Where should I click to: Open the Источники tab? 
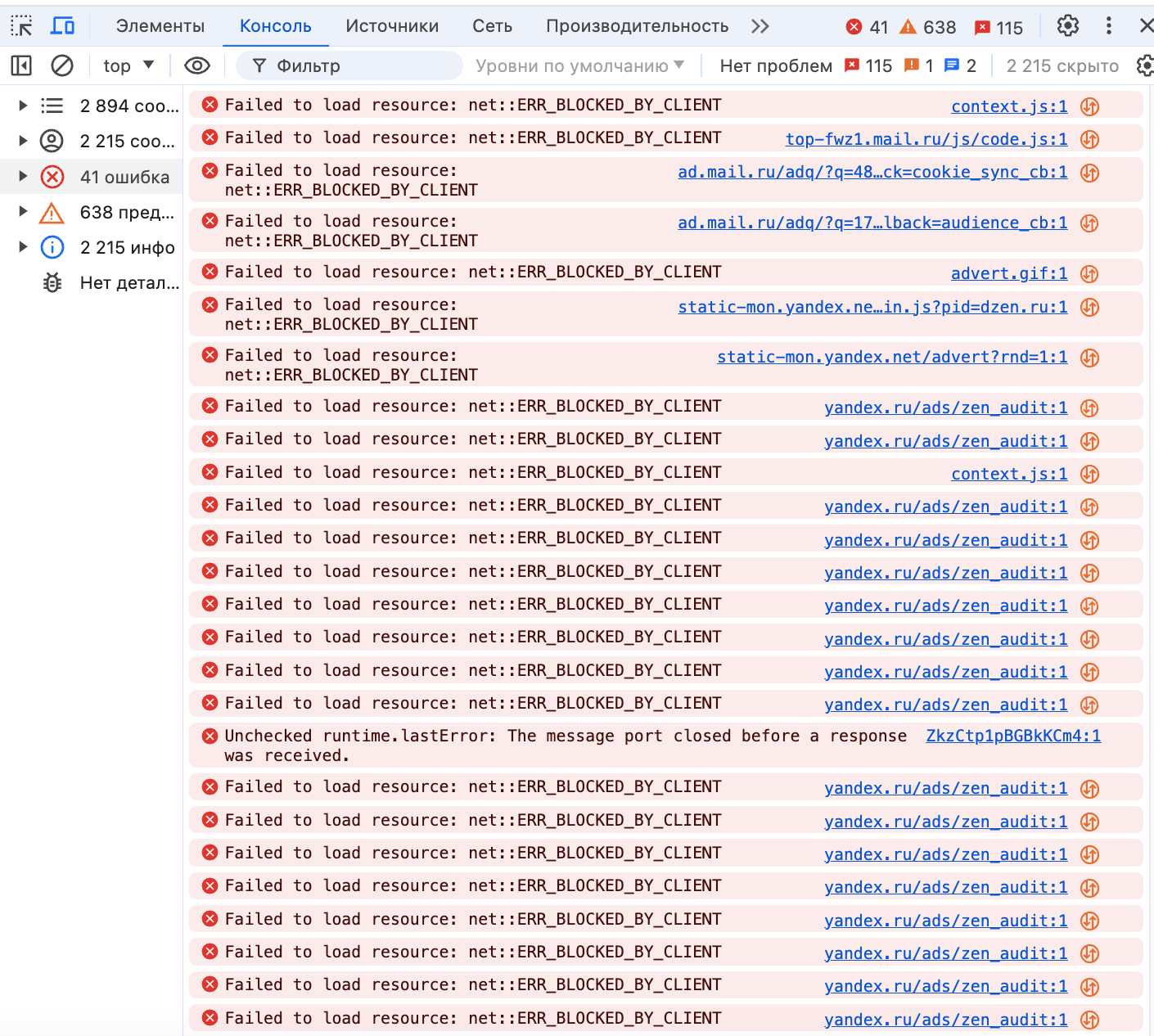pos(392,25)
